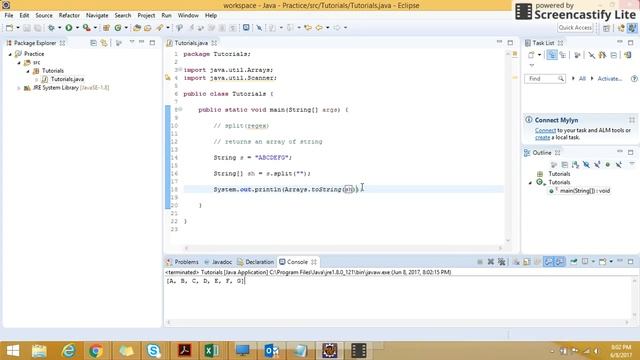Click the Open Type folder icon
Viewport: 640px width, 360px height.
click(x=137, y=28)
